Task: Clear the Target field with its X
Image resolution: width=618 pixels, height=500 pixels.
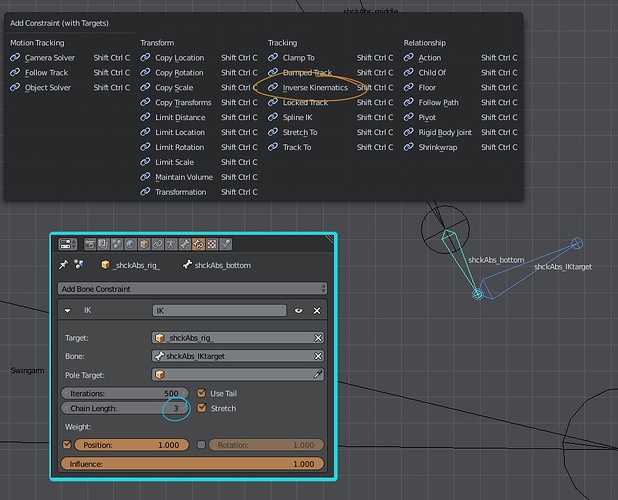Action: pyautogui.click(x=318, y=338)
